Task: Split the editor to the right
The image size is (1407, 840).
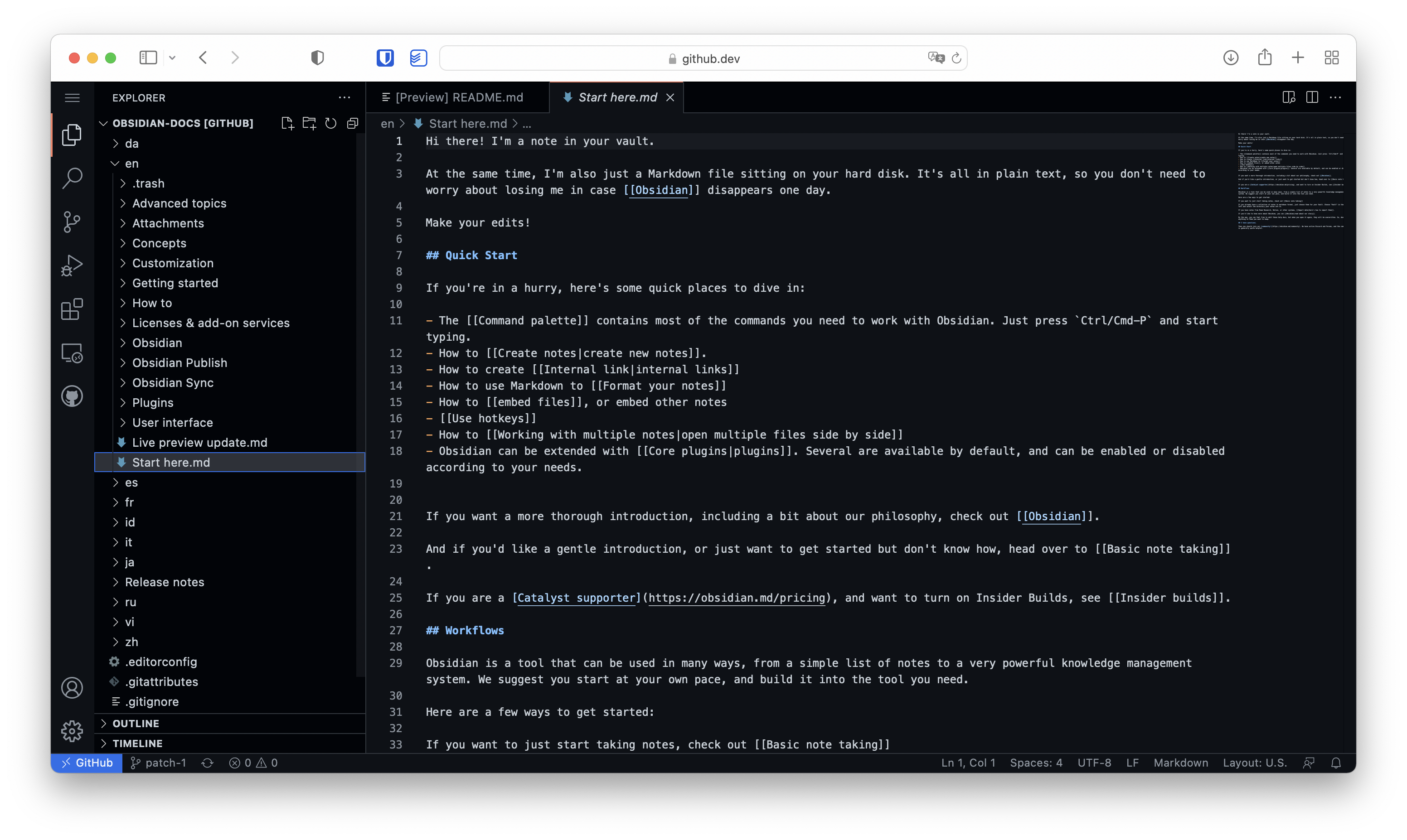Action: click(x=1312, y=97)
